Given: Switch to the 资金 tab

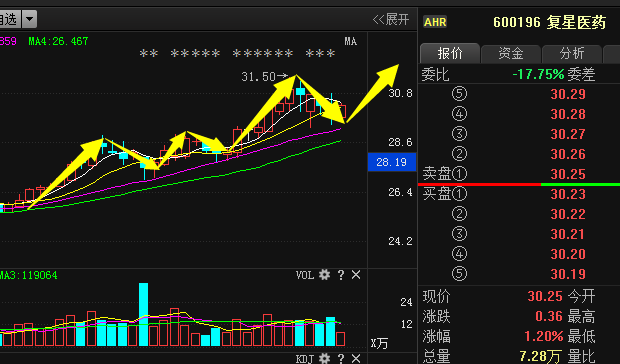Looking at the screenshot, I should click(511, 53).
